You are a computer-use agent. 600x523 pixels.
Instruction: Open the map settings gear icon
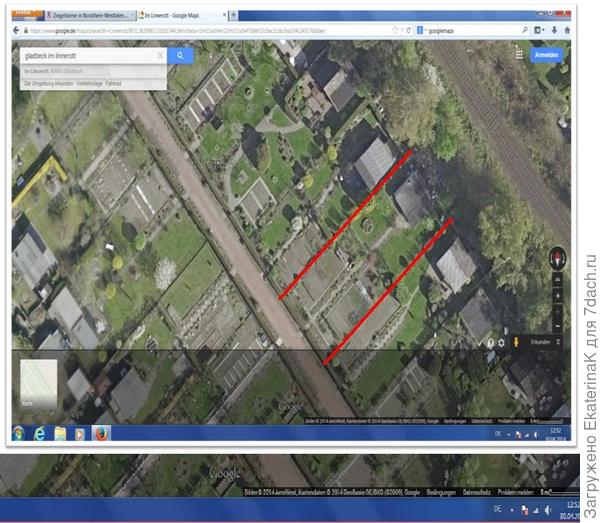(x=501, y=343)
